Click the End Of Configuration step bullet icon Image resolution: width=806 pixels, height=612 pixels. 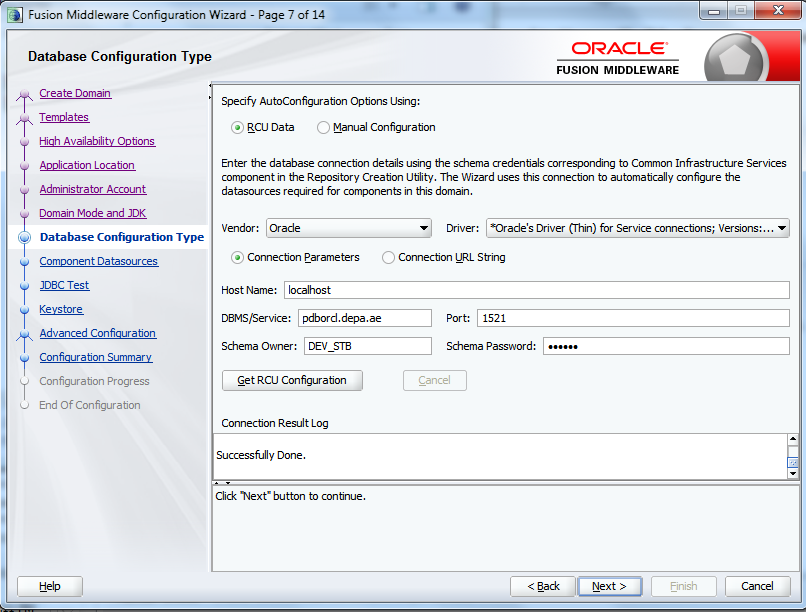[24, 405]
